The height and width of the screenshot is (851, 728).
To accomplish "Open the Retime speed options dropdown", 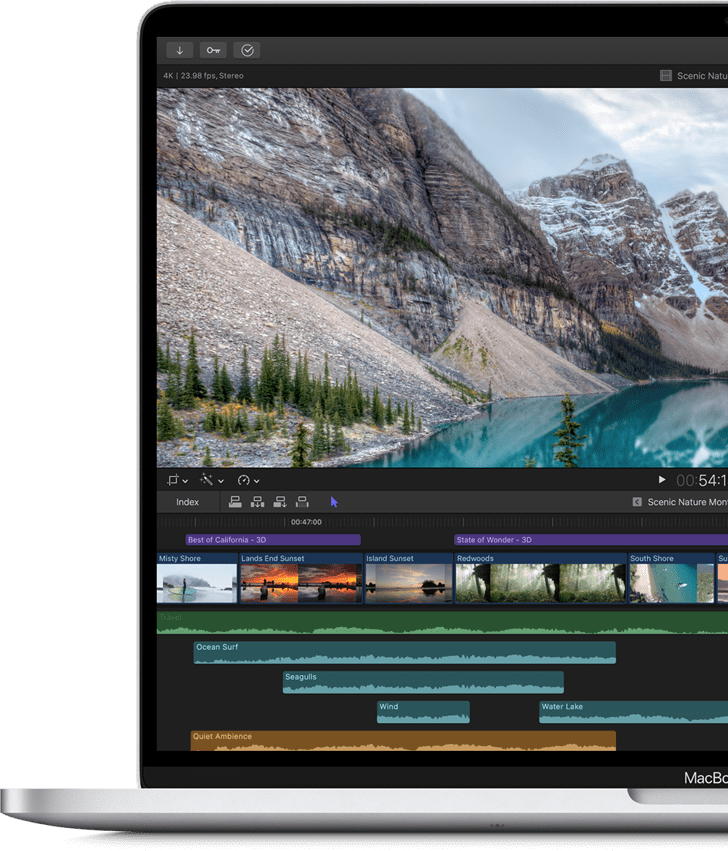I will point(247,481).
